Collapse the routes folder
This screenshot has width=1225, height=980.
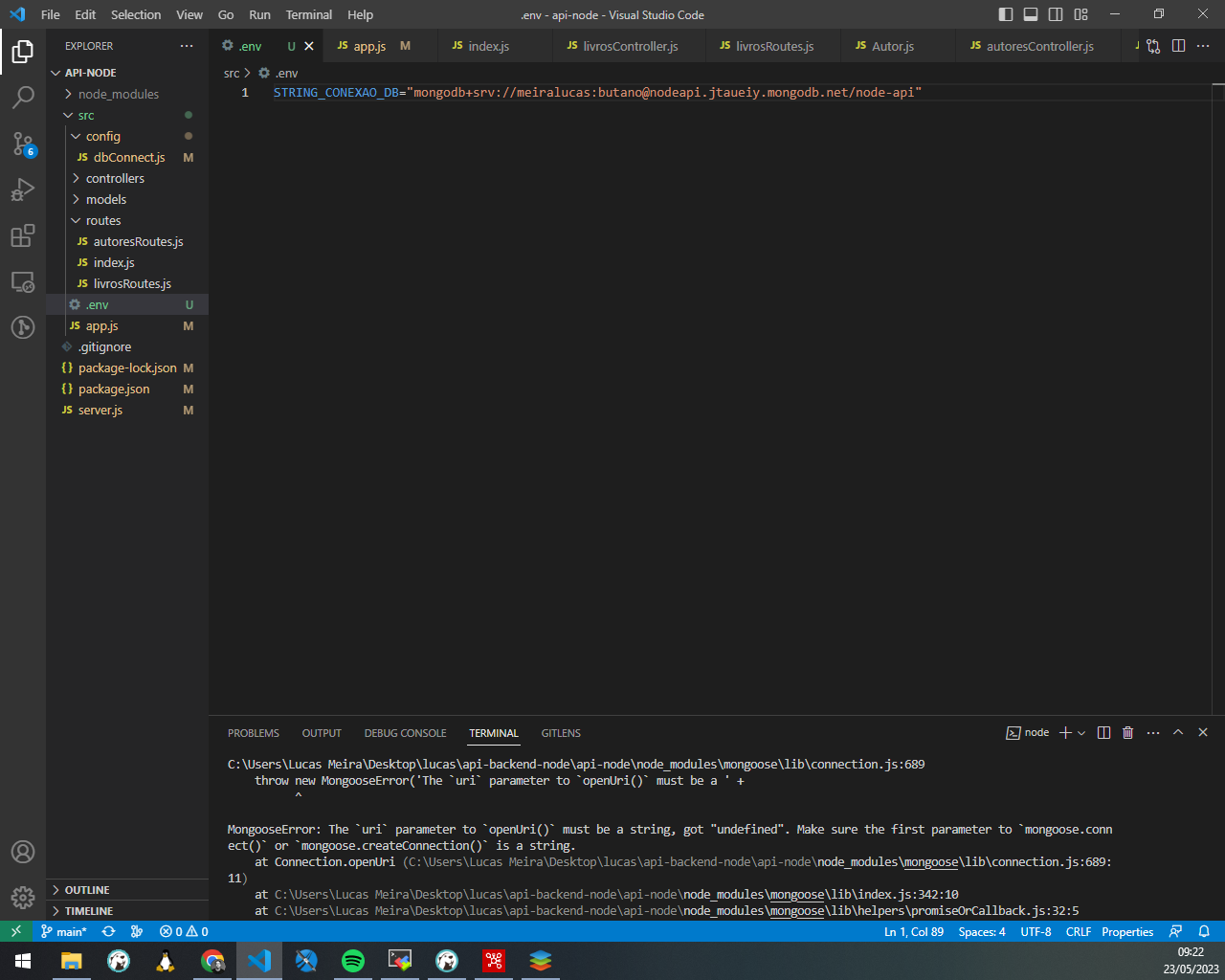pyautogui.click(x=127, y=220)
